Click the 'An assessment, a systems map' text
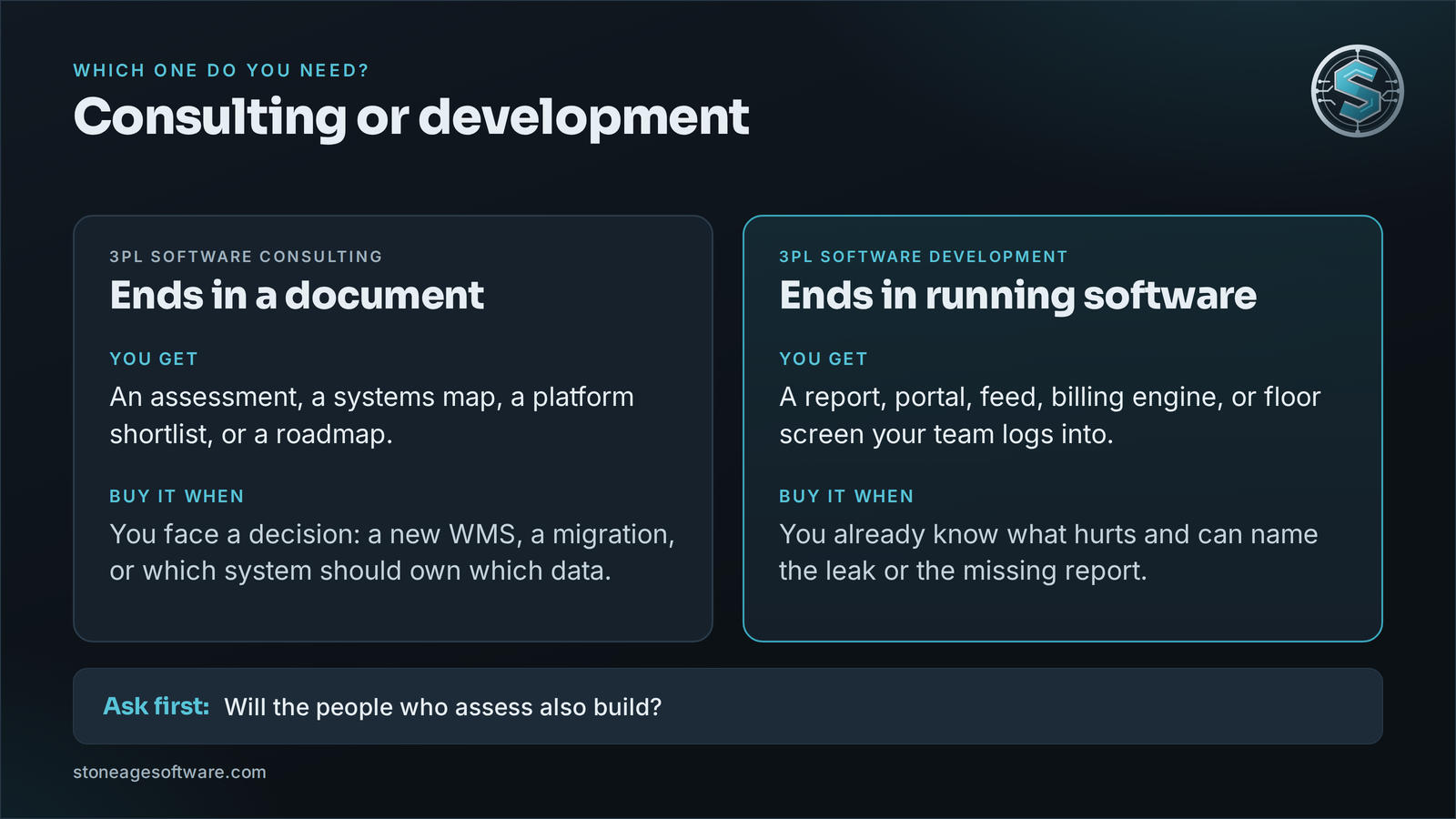Viewport: 1456px width, 819px height. pos(371,416)
